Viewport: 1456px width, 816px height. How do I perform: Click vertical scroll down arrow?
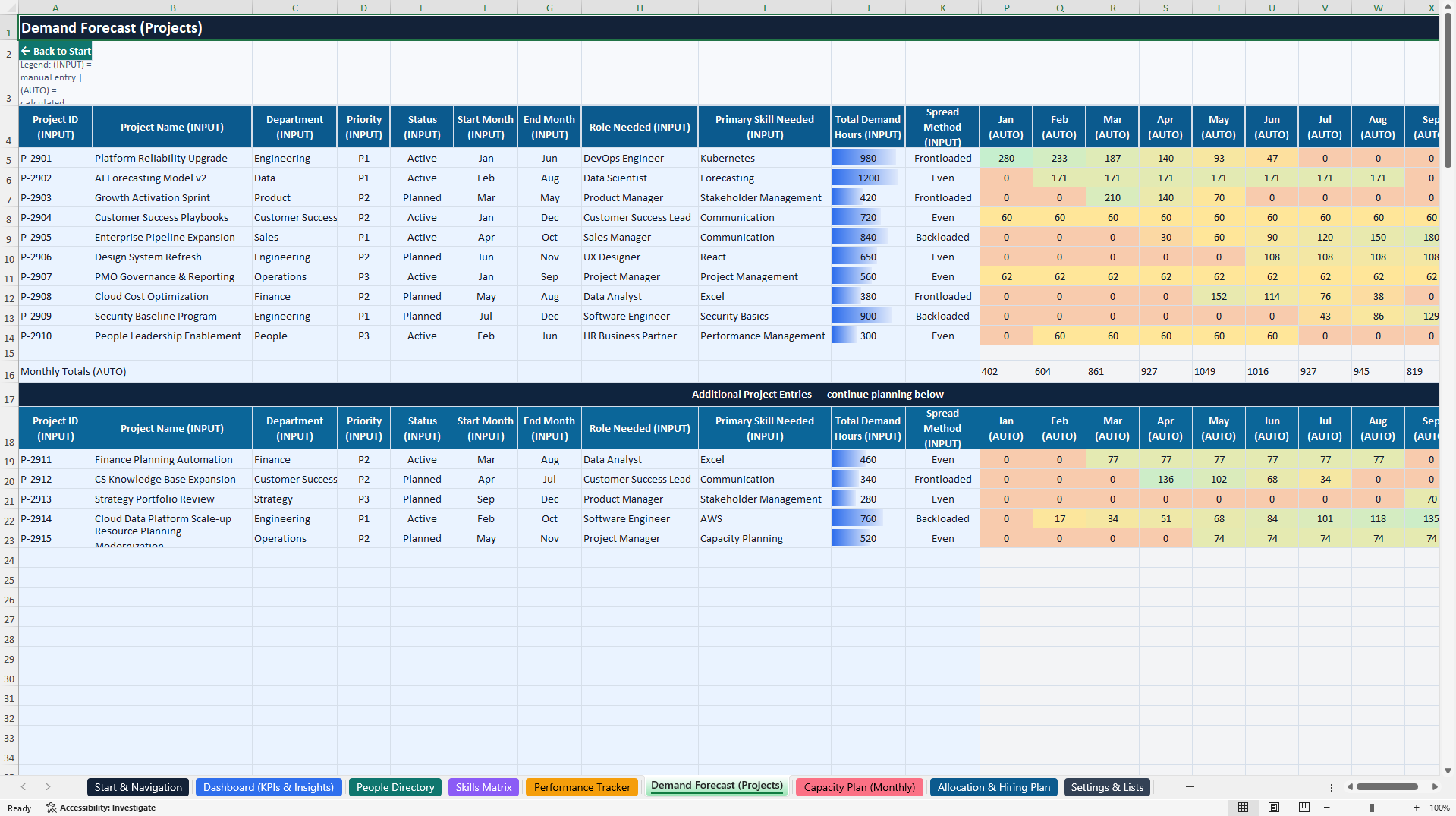click(1448, 770)
